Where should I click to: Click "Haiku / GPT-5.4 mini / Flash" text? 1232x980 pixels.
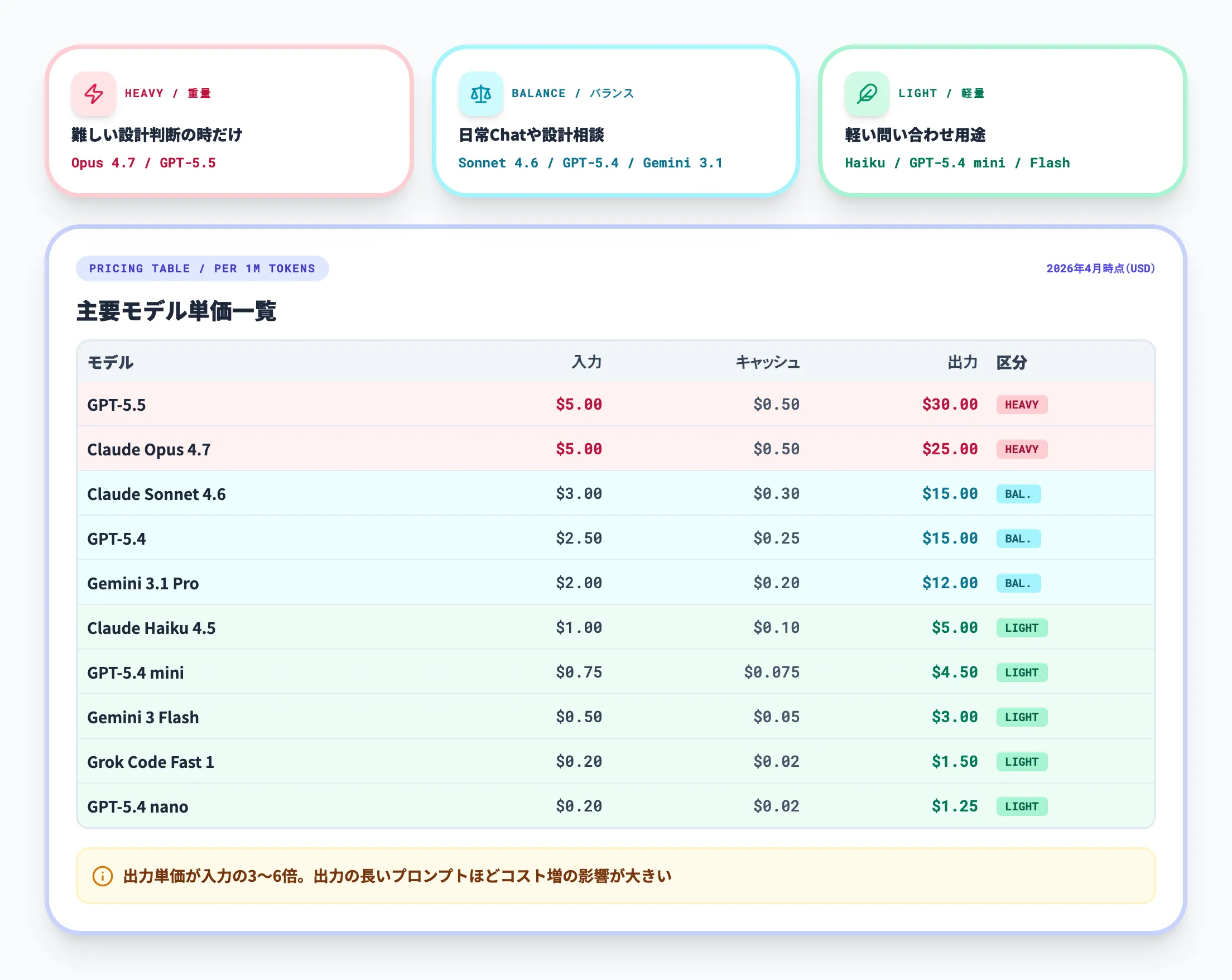[x=957, y=163]
